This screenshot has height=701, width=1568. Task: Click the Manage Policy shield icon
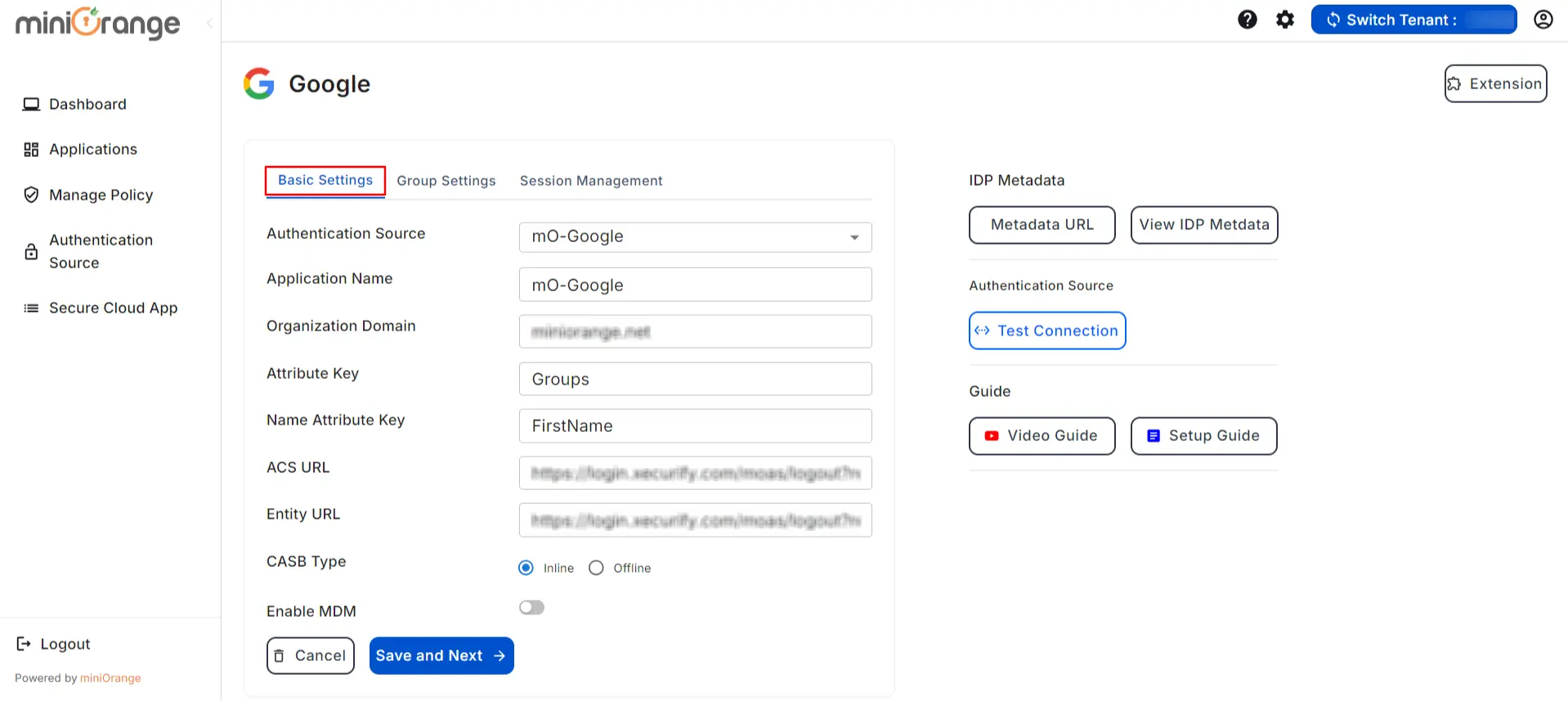coord(31,195)
